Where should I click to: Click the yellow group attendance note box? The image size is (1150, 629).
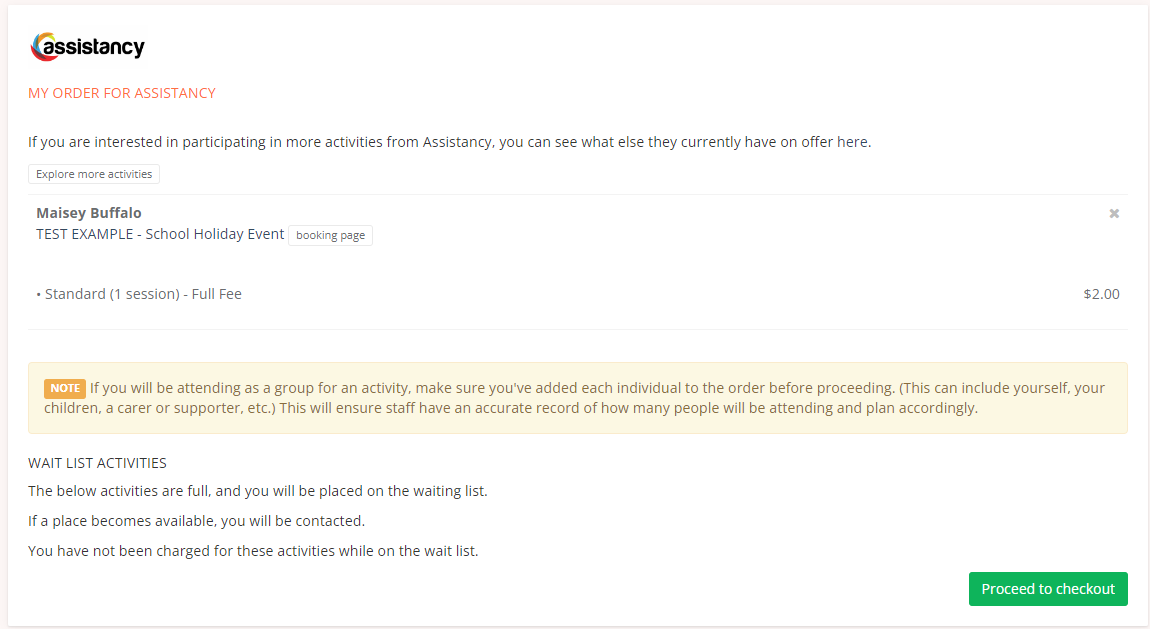point(578,398)
